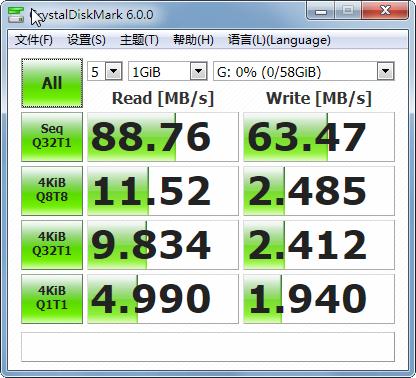416x378 pixels.
Task: Run all benchmarks with the All button
Action: pos(52,83)
